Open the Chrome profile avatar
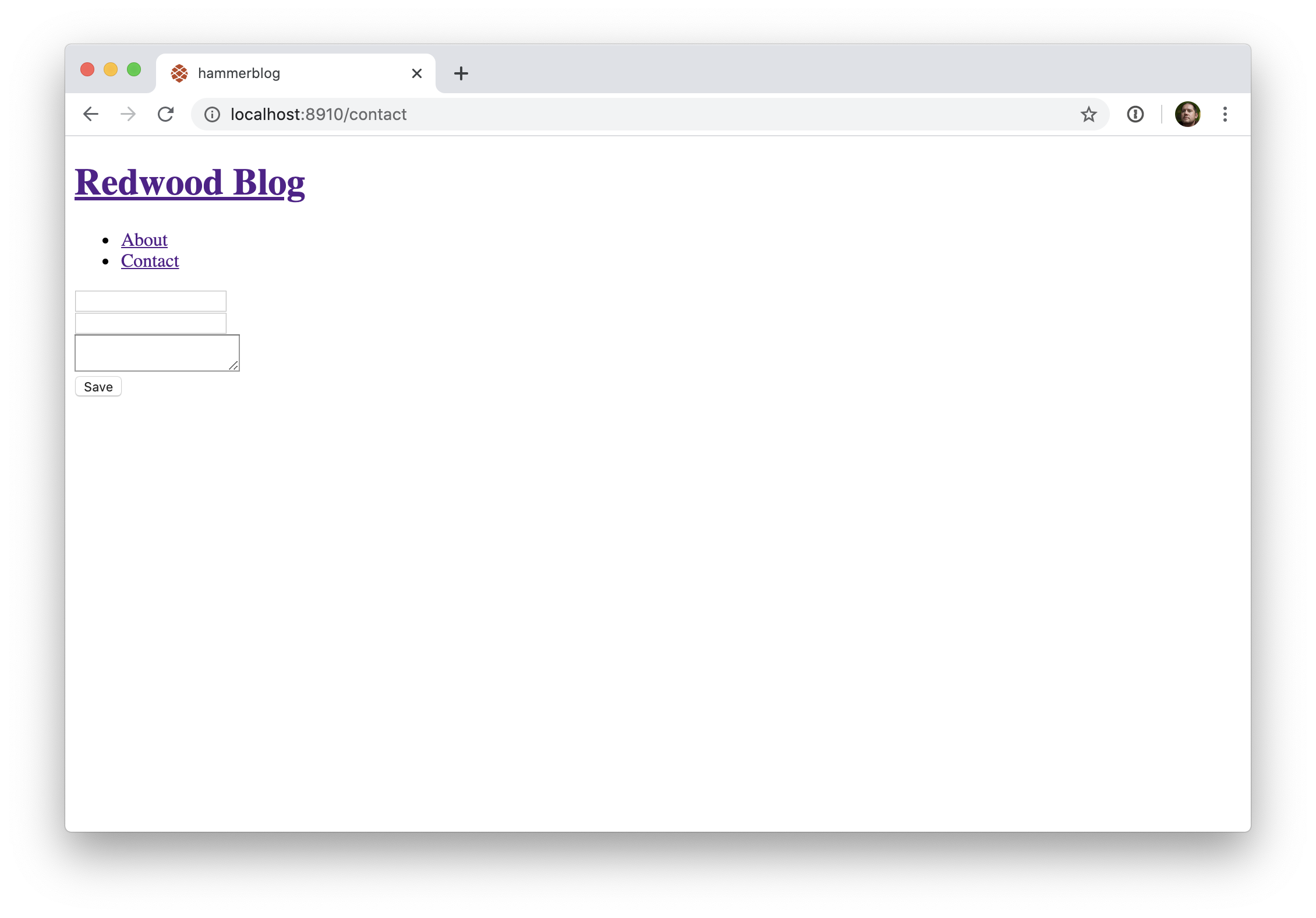This screenshot has width=1316, height=918. [x=1187, y=114]
